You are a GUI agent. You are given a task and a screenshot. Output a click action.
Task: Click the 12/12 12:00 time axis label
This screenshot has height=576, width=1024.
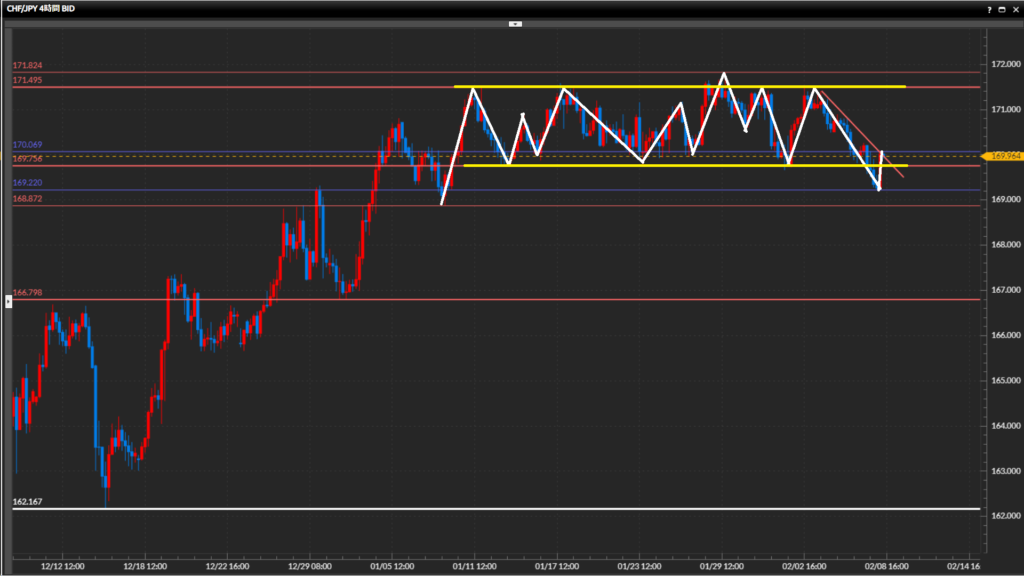pyautogui.click(x=62, y=564)
